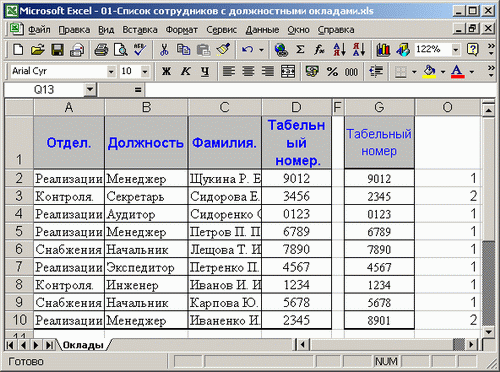500x372 pixels.
Task: Cut selection with the scissors icon
Action: click(x=164, y=50)
